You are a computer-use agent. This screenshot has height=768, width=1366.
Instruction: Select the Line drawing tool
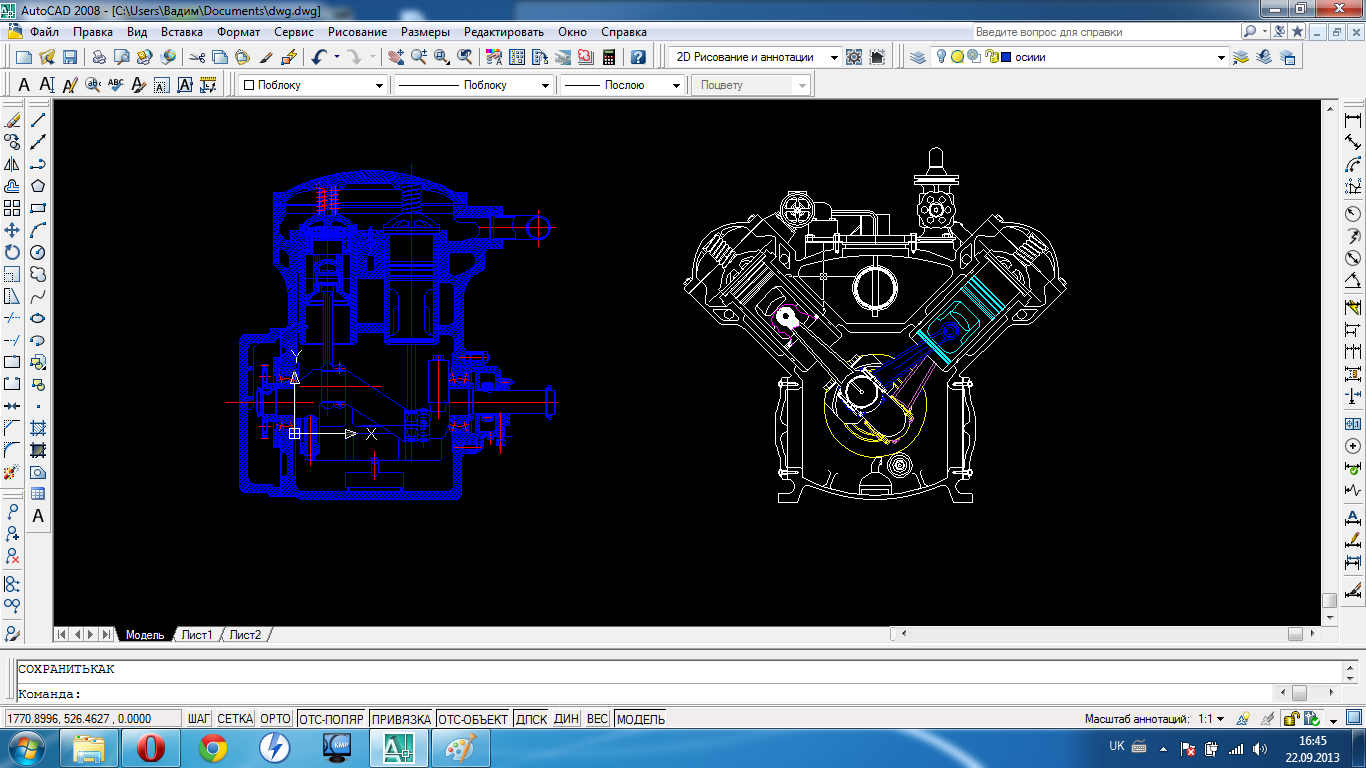coord(38,120)
